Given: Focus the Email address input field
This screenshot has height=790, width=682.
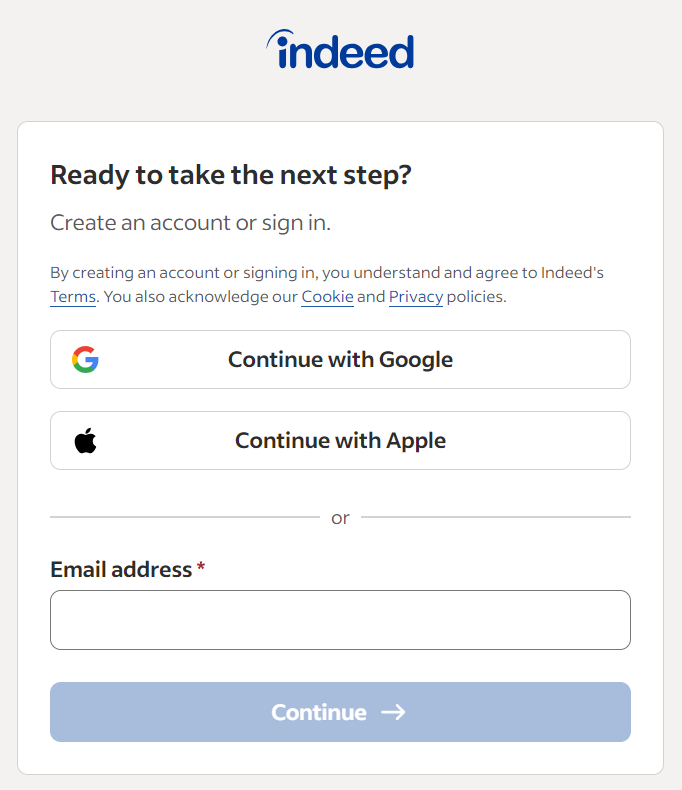Looking at the screenshot, I should point(340,620).
